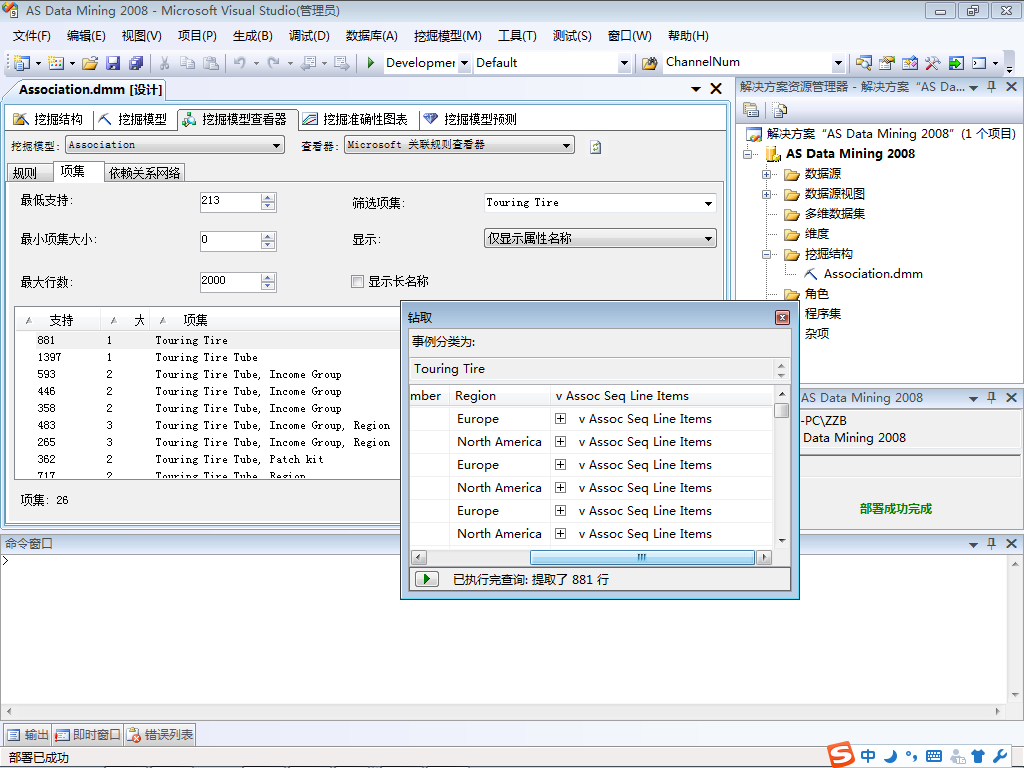Click the run query play button in the drill-through dialog
The width and height of the screenshot is (1024, 768).
click(x=426, y=579)
